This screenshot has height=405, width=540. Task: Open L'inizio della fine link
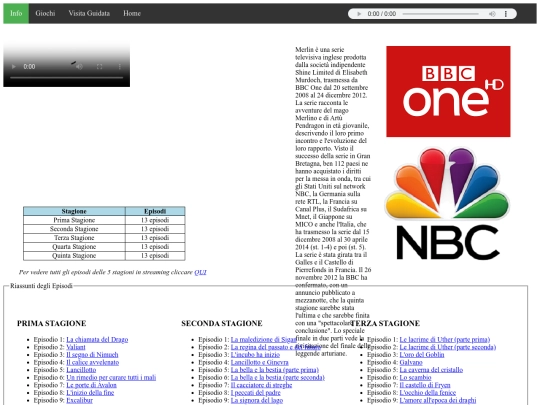[x=90, y=393]
